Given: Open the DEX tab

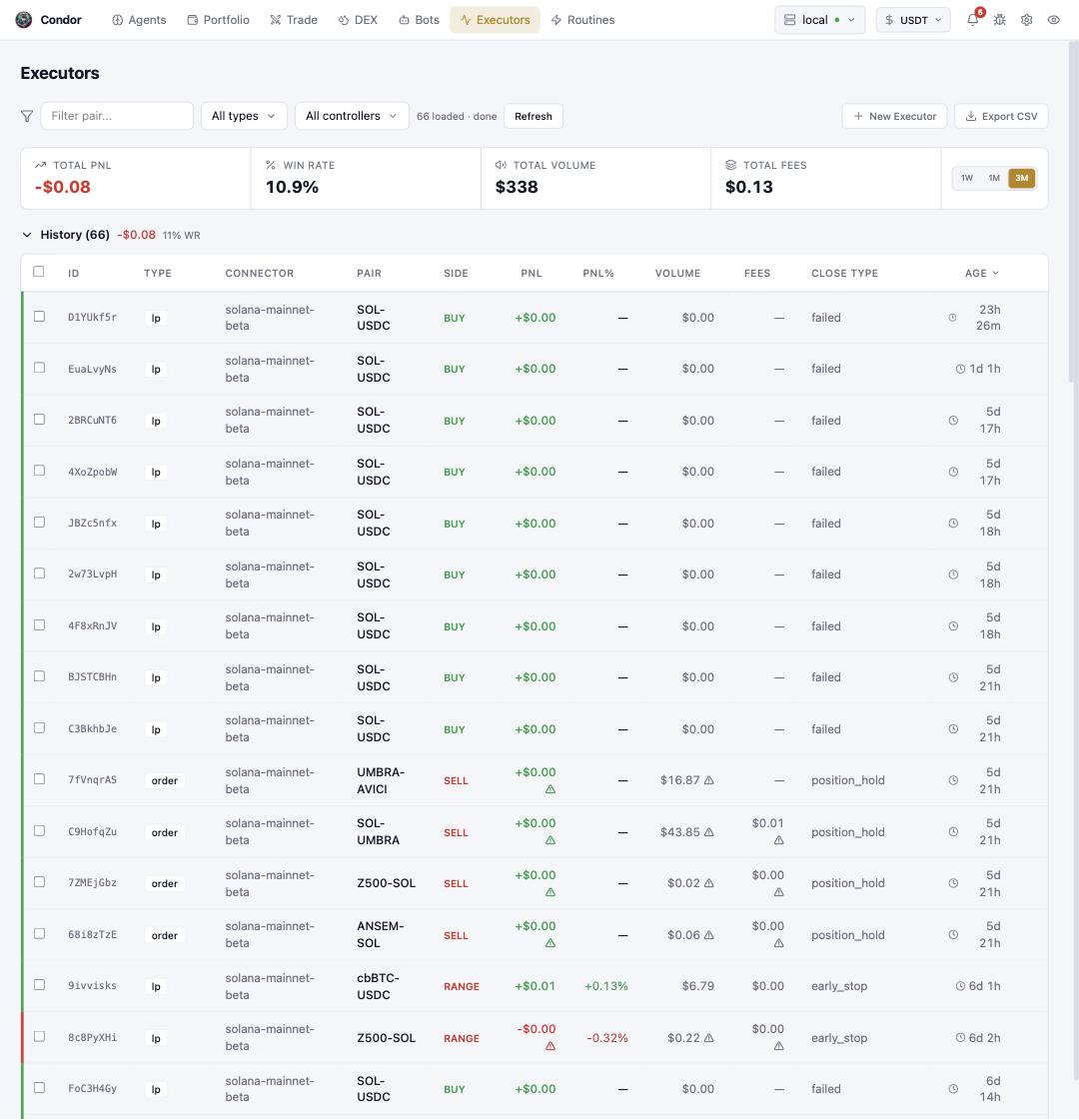Looking at the screenshot, I should click(358, 20).
